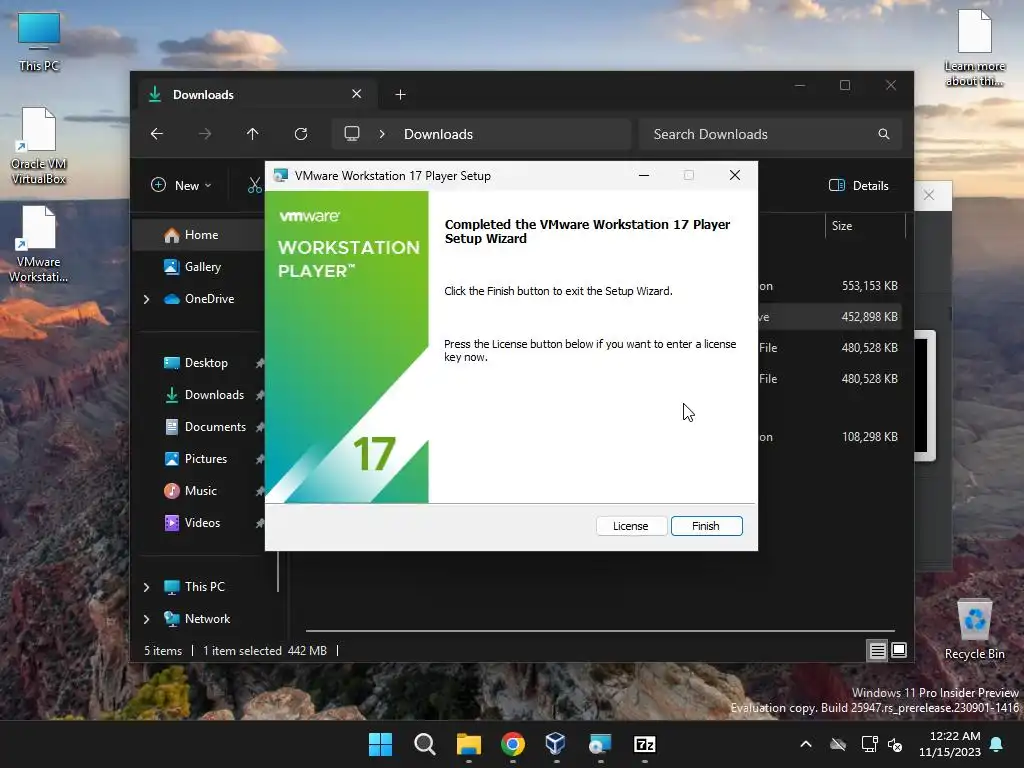Click the Cut scissors icon
This screenshot has height=768, width=1024.
coord(255,185)
